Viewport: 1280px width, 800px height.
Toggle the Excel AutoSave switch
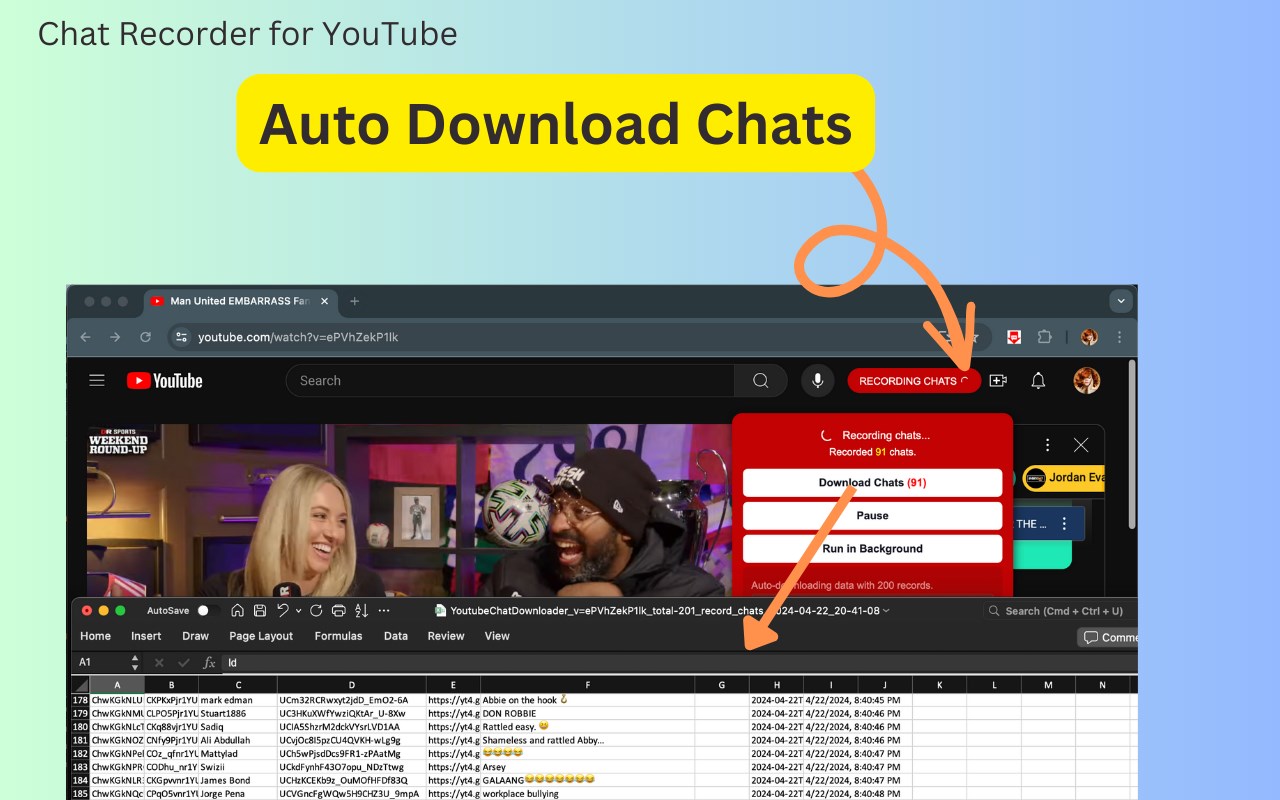pos(207,610)
